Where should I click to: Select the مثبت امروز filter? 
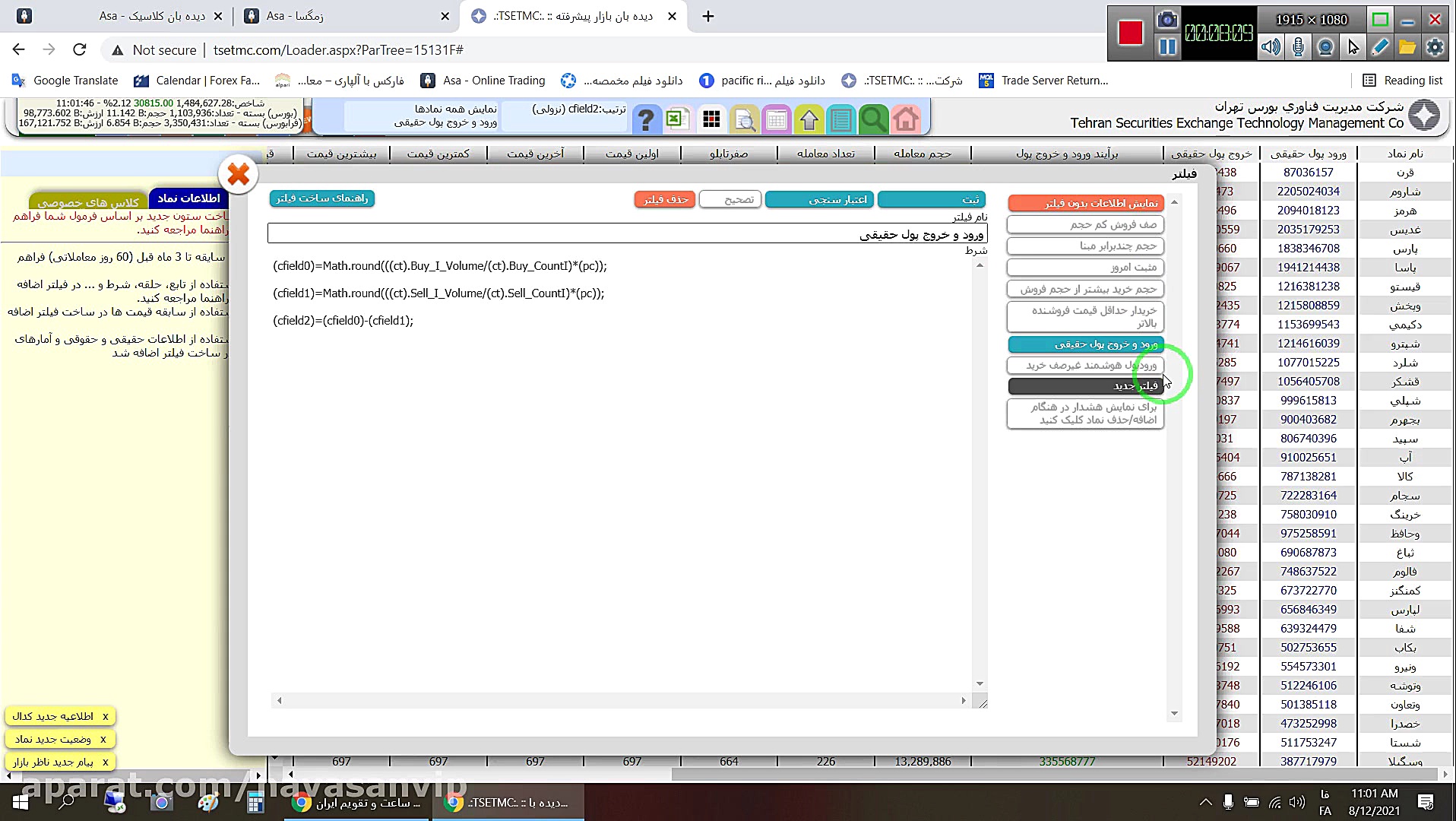(1086, 268)
